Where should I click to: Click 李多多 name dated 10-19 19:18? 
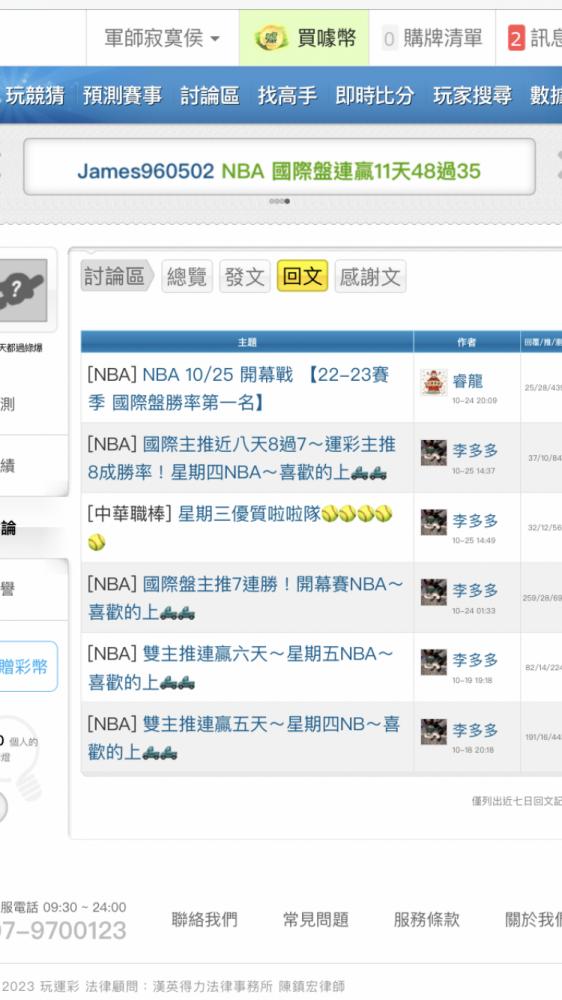point(475,660)
